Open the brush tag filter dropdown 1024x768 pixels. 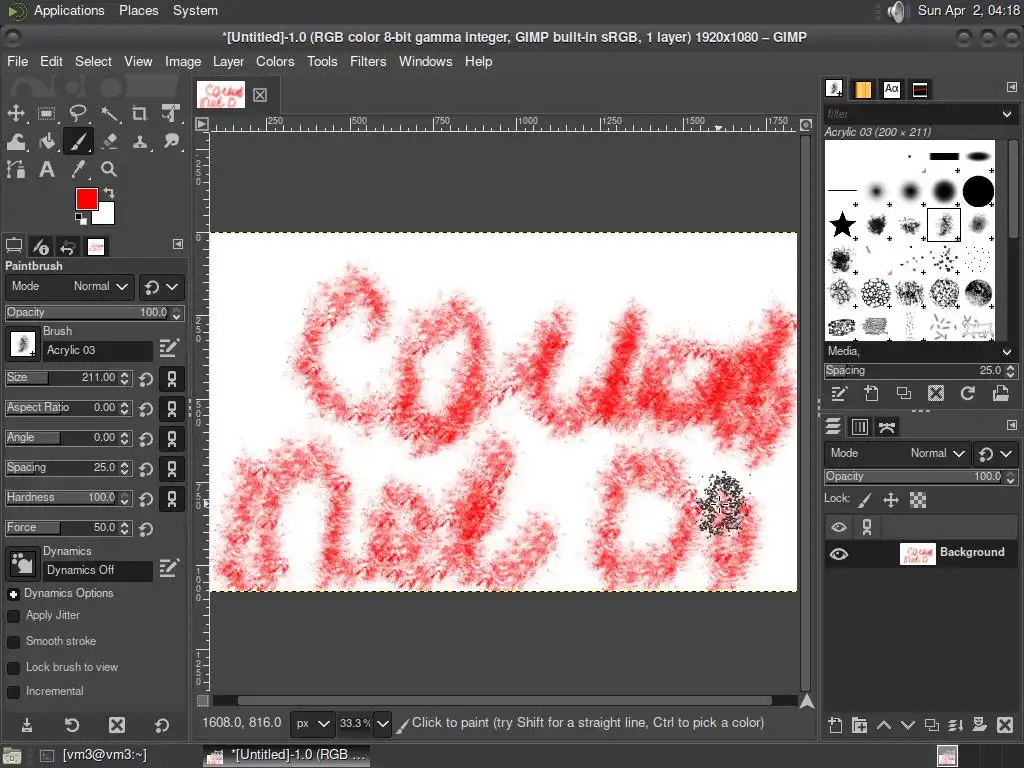pos(1006,114)
